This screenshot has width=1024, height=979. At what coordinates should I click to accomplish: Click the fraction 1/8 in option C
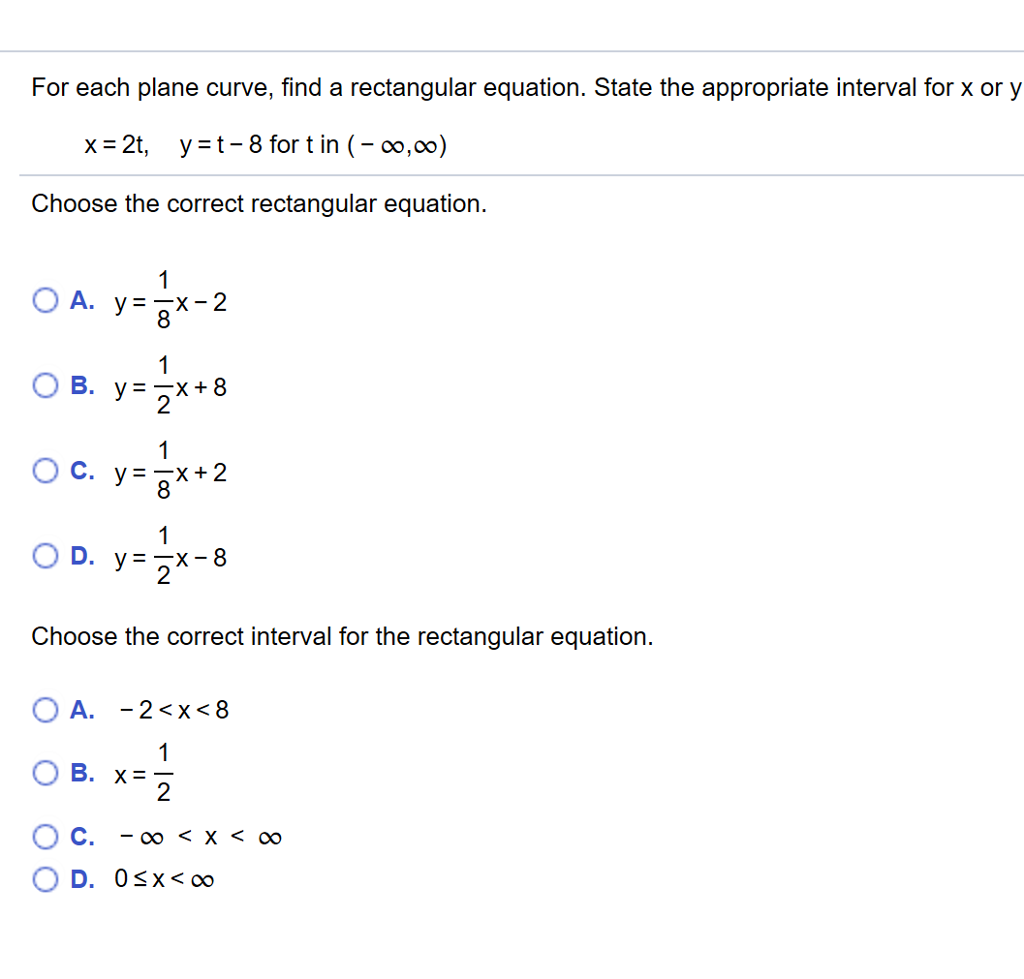point(164,470)
